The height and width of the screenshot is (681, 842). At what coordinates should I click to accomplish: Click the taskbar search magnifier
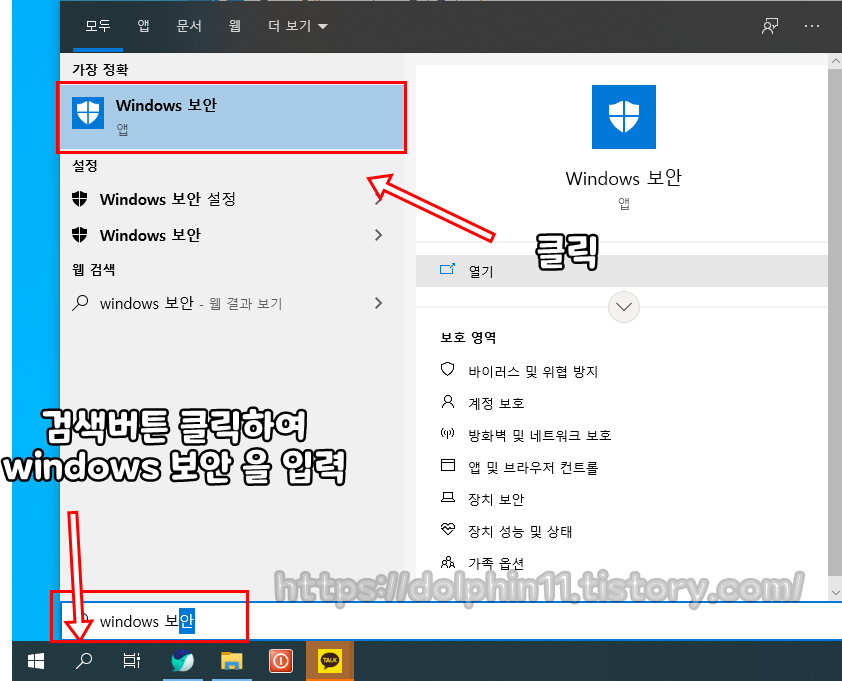click(83, 661)
